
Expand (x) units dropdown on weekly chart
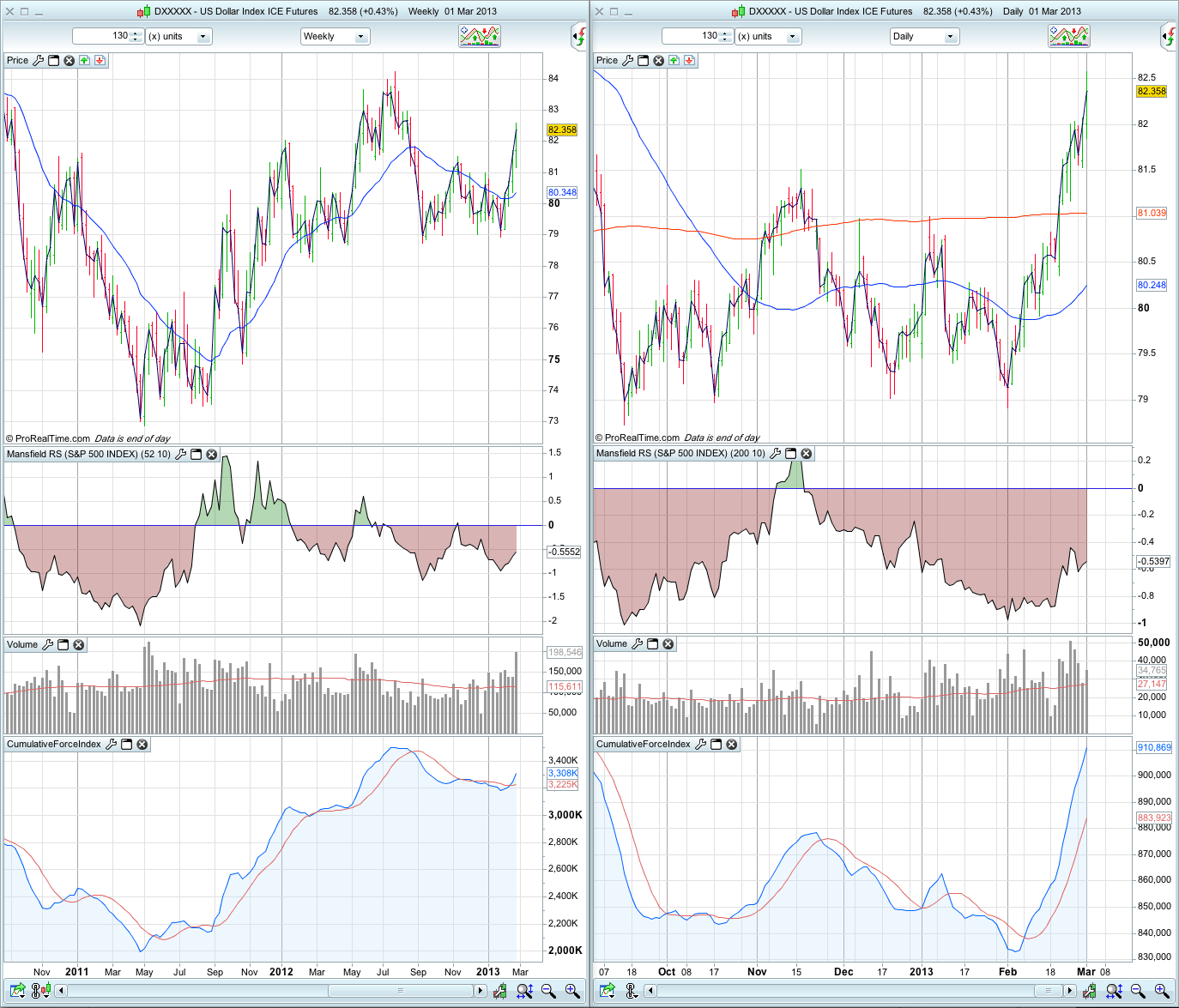203,37
